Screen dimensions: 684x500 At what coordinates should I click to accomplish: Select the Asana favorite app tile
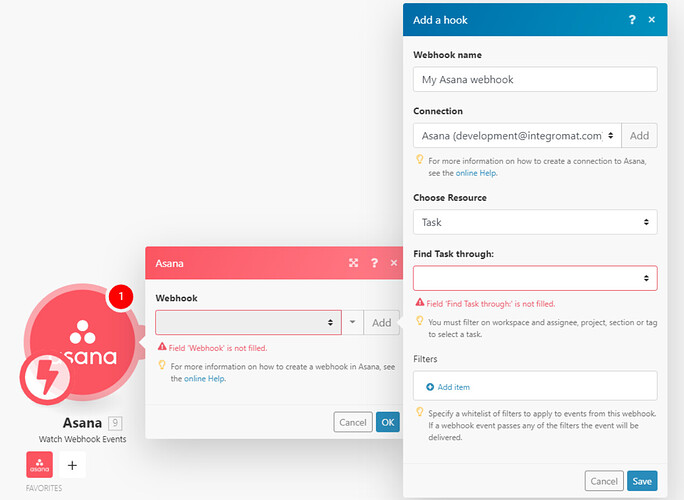click(40, 465)
